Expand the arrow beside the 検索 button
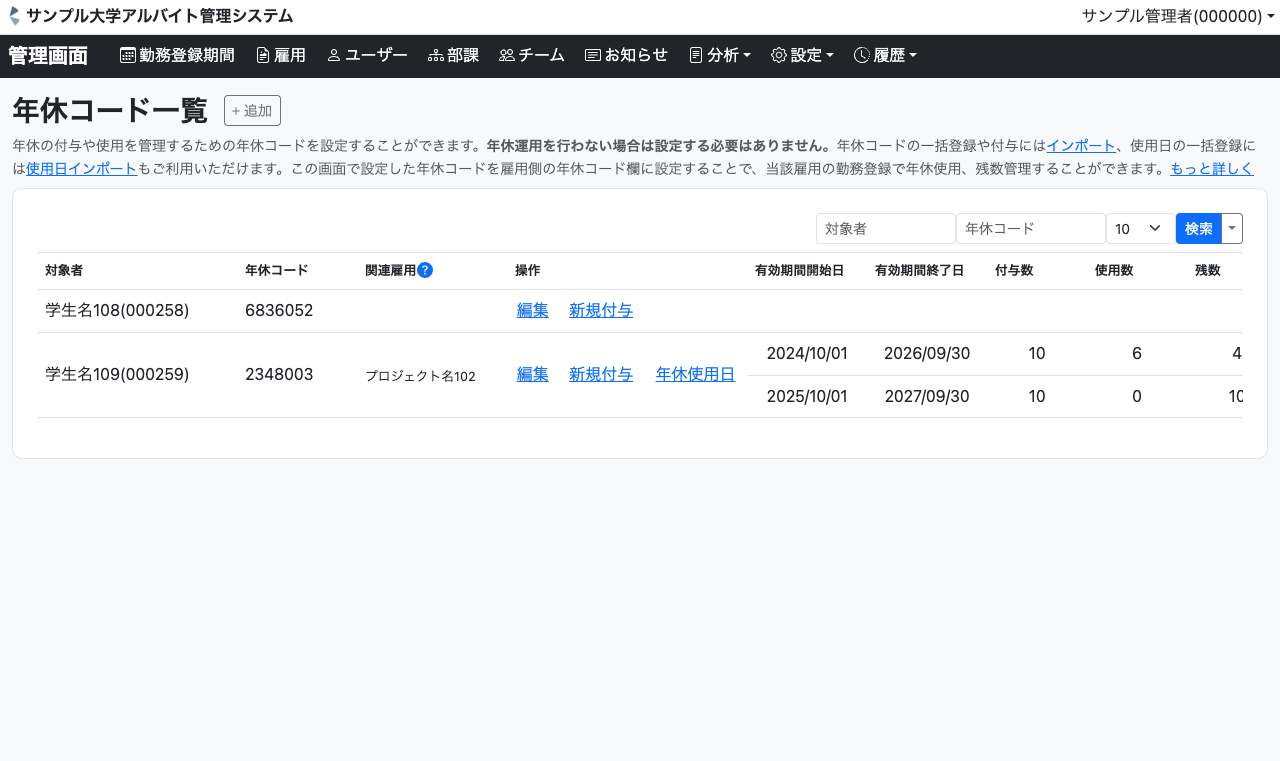 coord(1232,229)
